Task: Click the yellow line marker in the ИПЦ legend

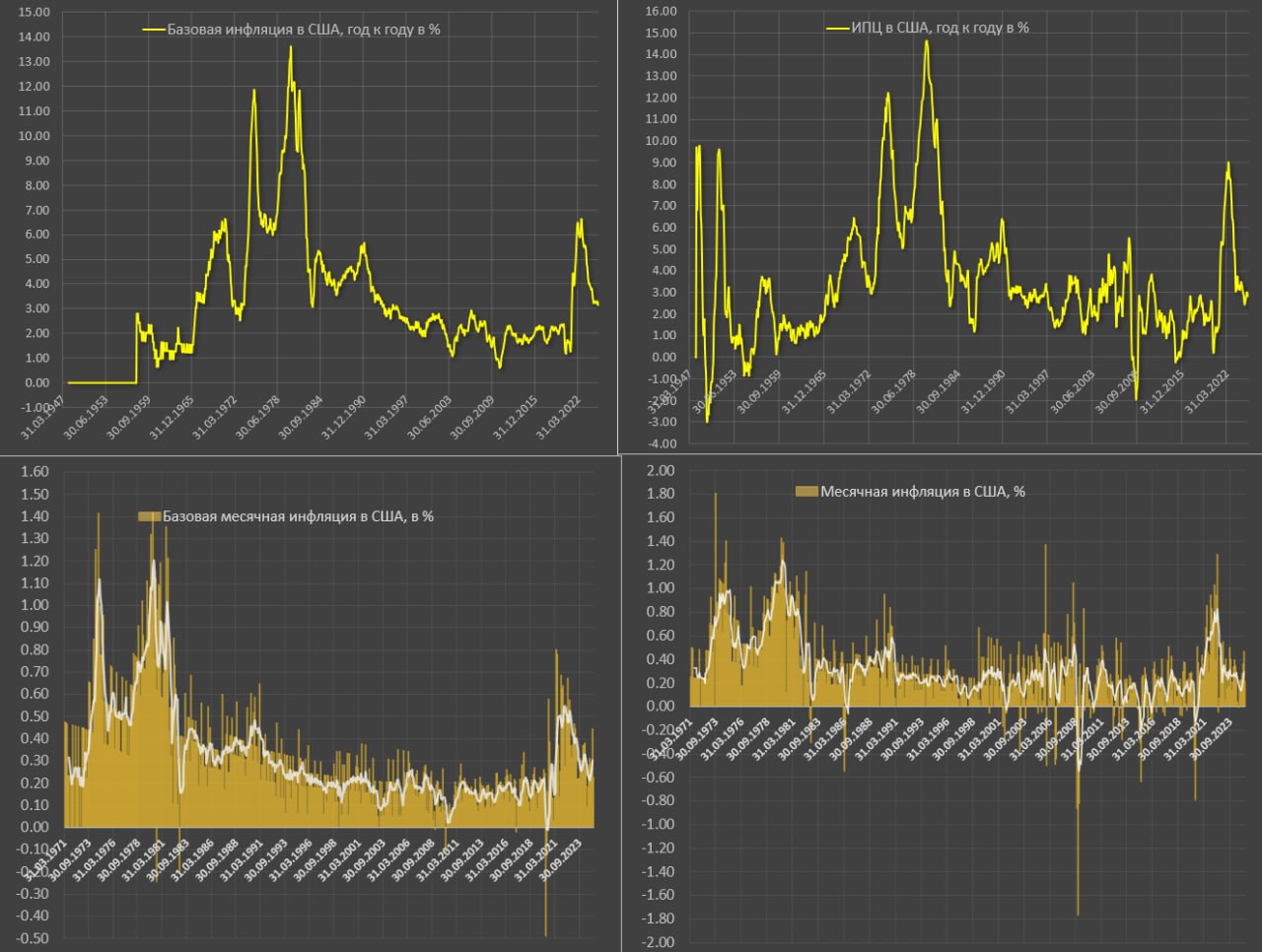Action: pyautogui.click(x=837, y=28)
